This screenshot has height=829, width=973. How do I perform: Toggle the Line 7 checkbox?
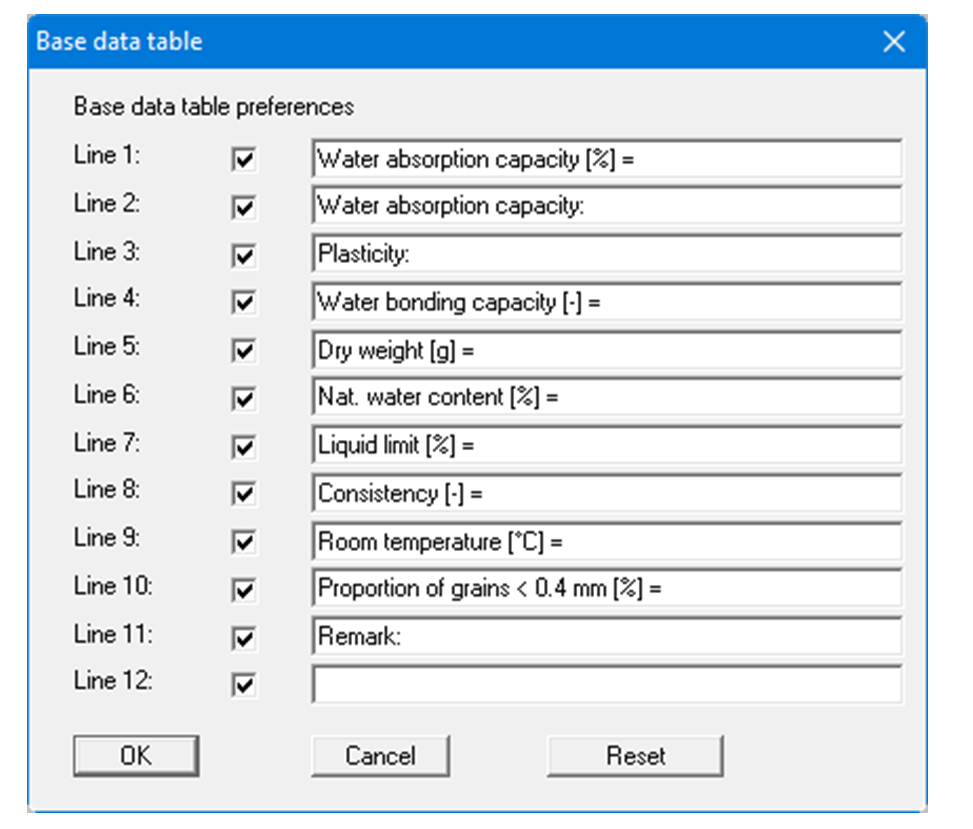[x=244, y=447]
